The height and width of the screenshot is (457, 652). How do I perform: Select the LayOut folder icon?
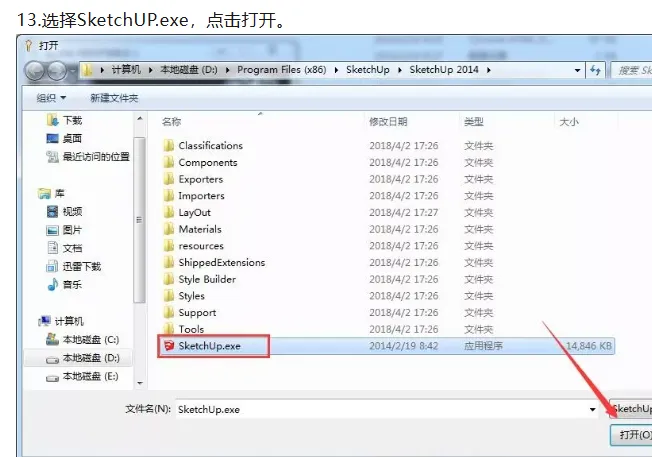click(x=168, y=212)
